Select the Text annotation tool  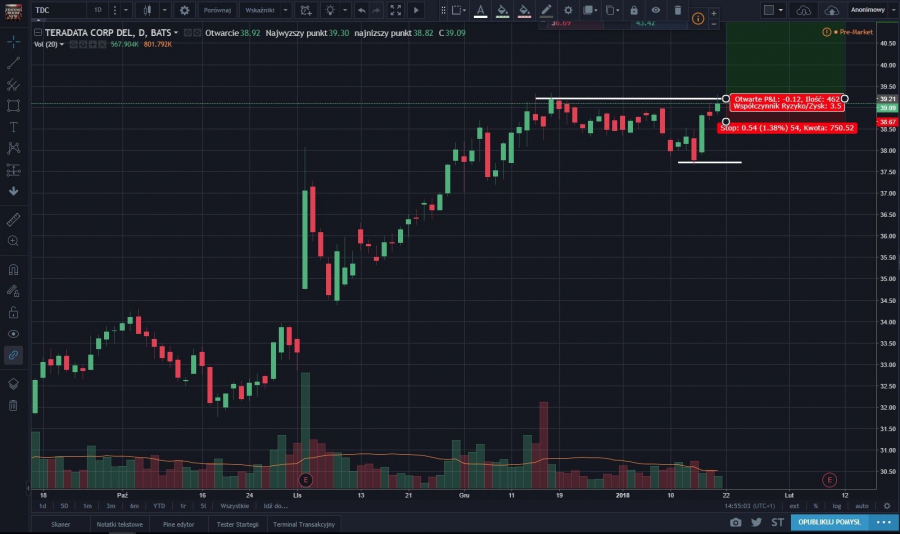[13, 127]
